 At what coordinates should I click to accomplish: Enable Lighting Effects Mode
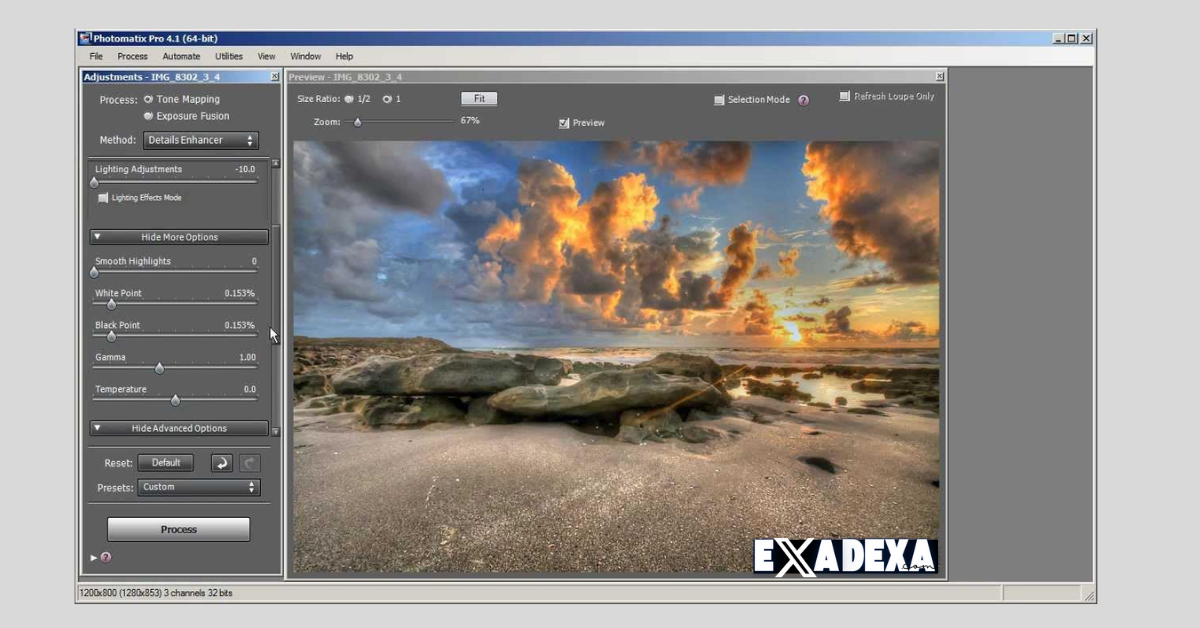[x=104, y=197]
